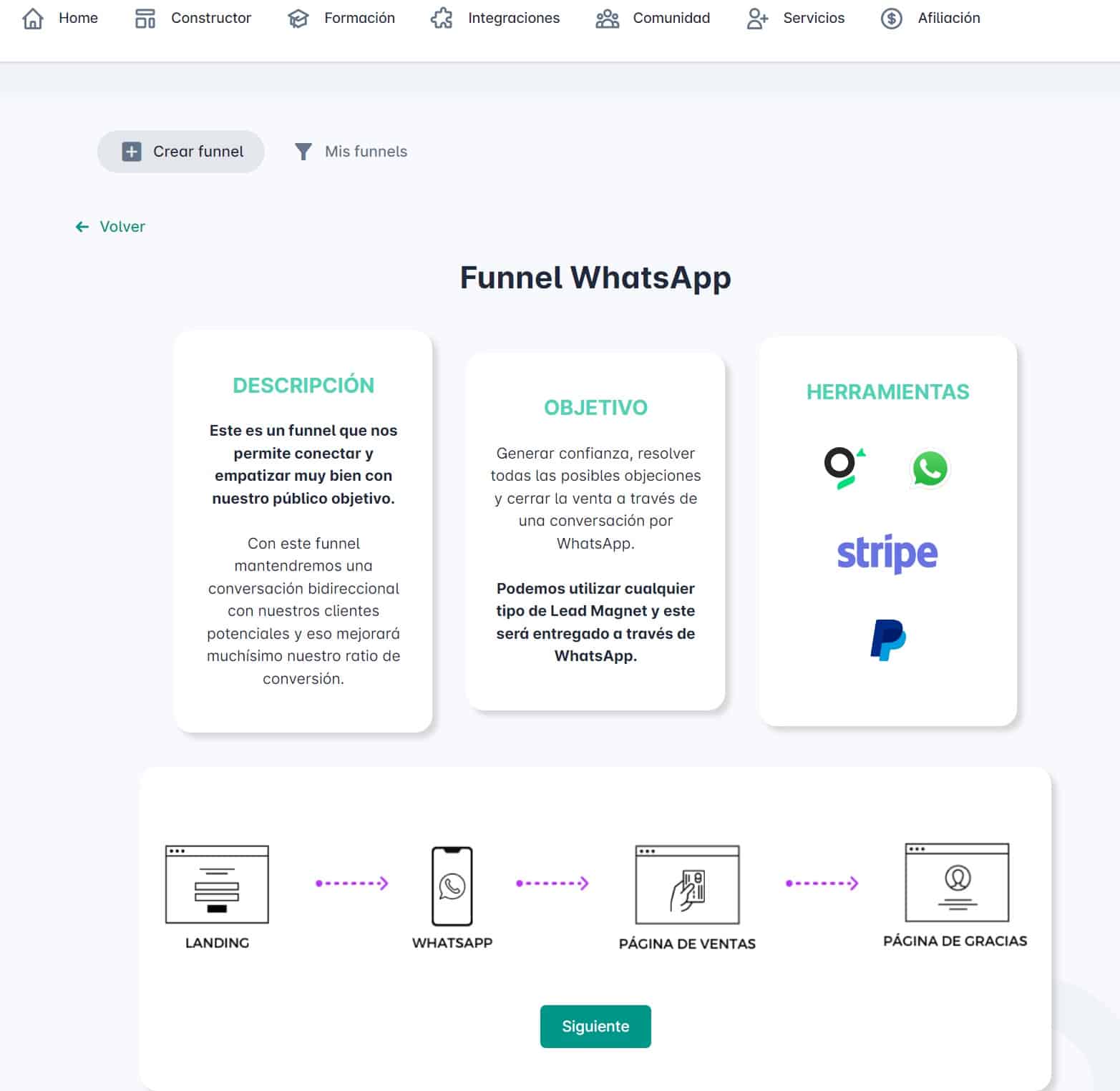The width and height of the screenshot is (1120, 1091).
Task: Open the Afiliación dollar icon
Action: (891, 19)
